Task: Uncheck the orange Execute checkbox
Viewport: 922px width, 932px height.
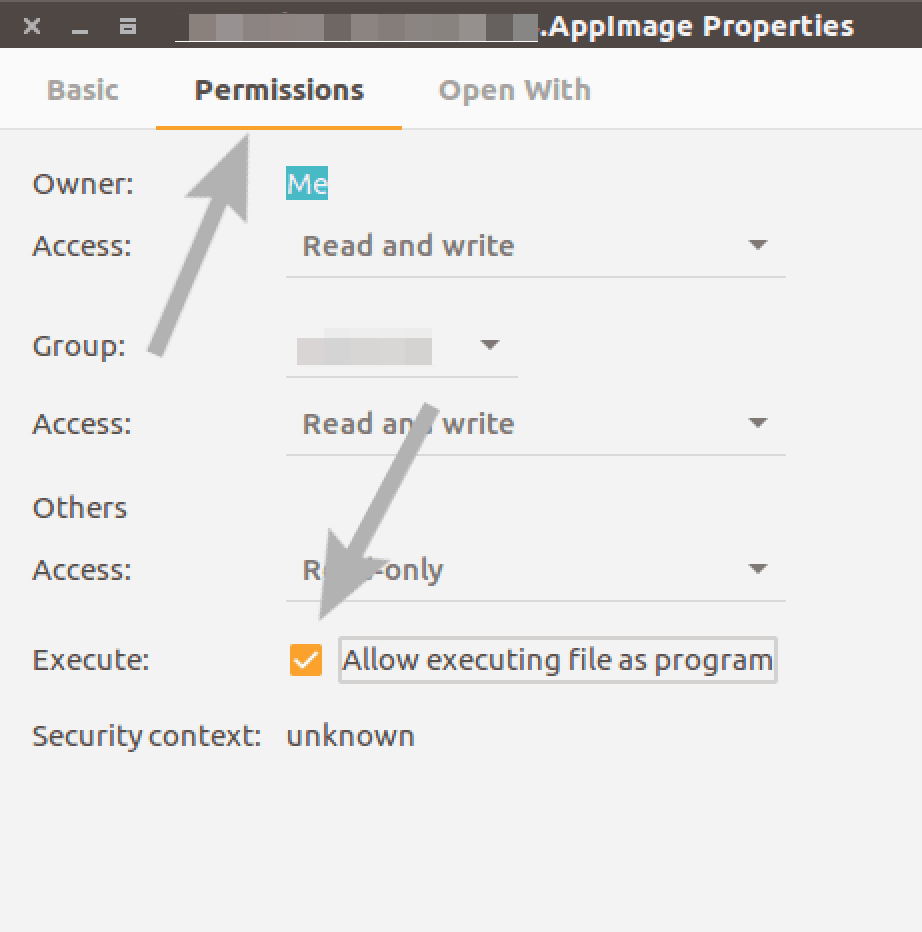Action: point(306,660)
